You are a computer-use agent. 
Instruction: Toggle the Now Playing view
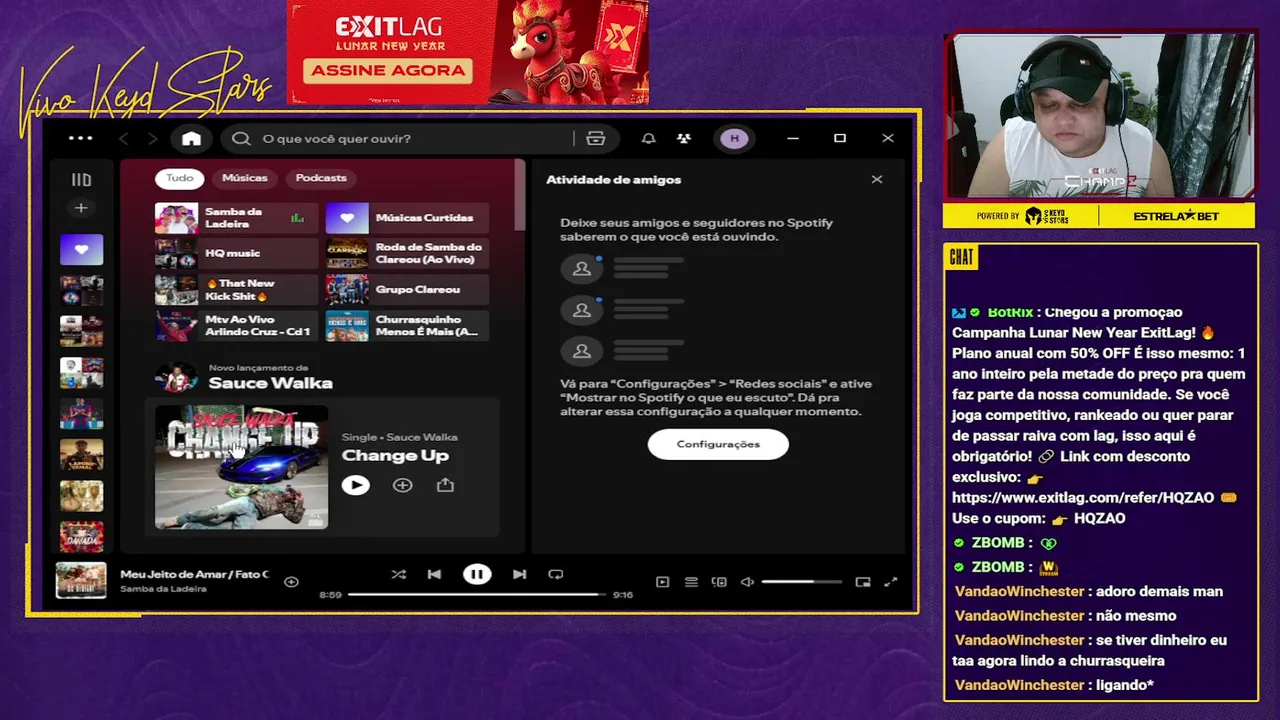click(662, 582)
